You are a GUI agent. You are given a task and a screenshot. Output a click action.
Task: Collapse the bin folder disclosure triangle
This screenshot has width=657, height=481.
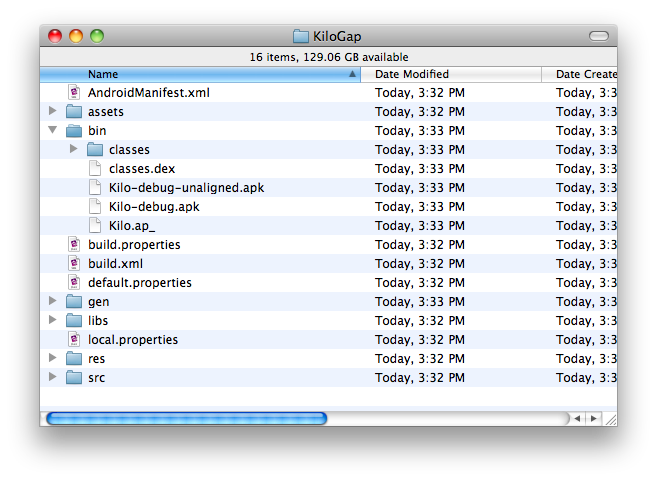[53, 130]
